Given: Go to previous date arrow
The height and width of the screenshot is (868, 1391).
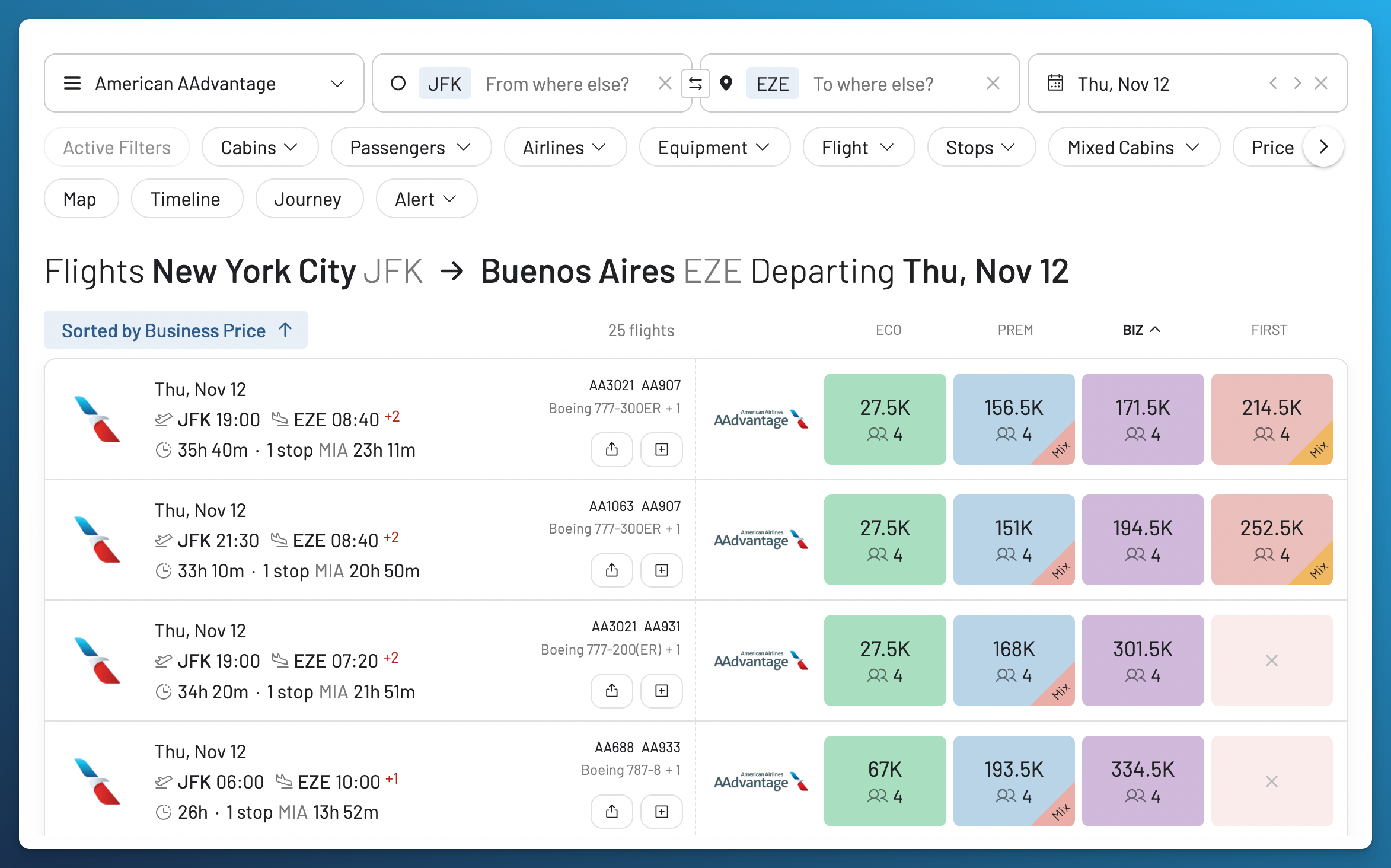Looking at the screenshot, I should 1272,84.
